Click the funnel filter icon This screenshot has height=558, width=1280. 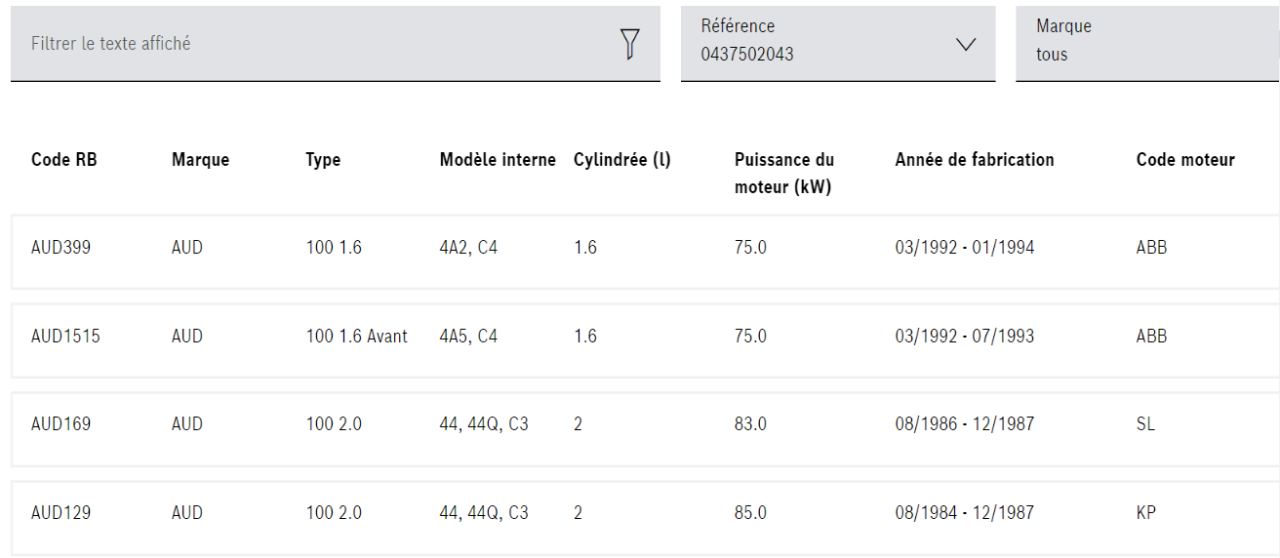coord(629,43)
